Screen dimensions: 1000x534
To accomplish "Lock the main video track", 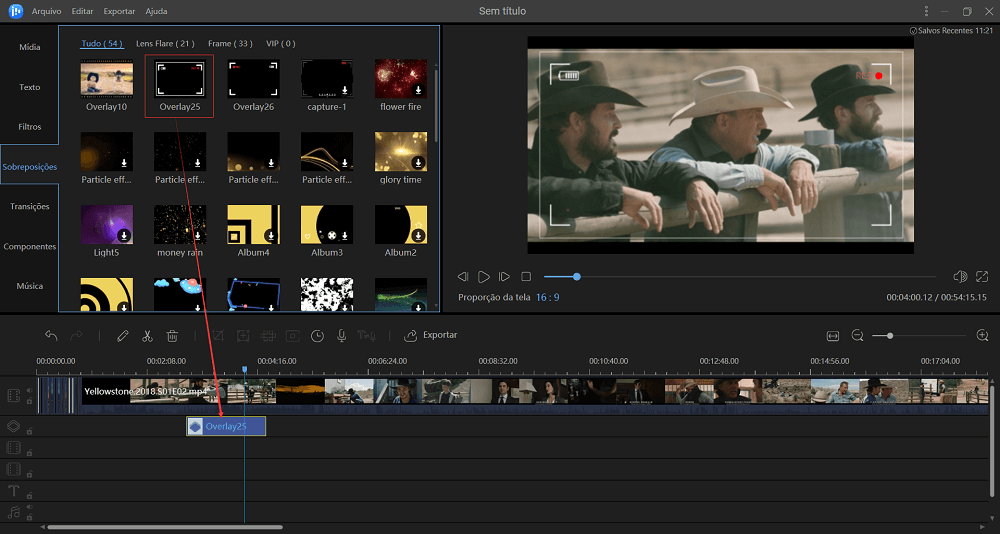I will click(29, 401).
